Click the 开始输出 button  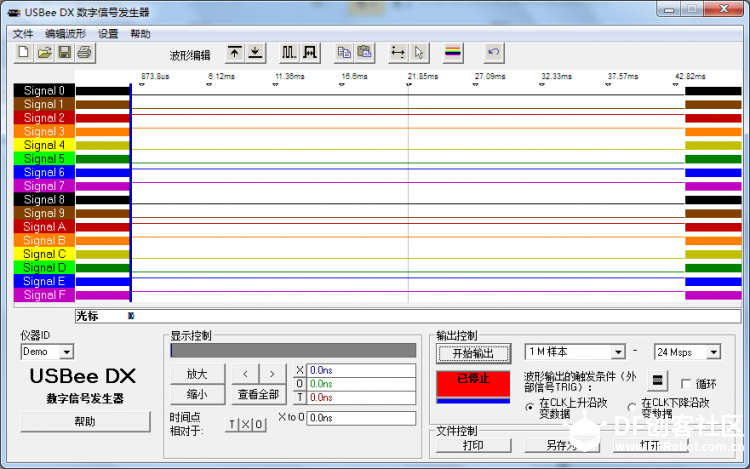[x=473, y=353]
